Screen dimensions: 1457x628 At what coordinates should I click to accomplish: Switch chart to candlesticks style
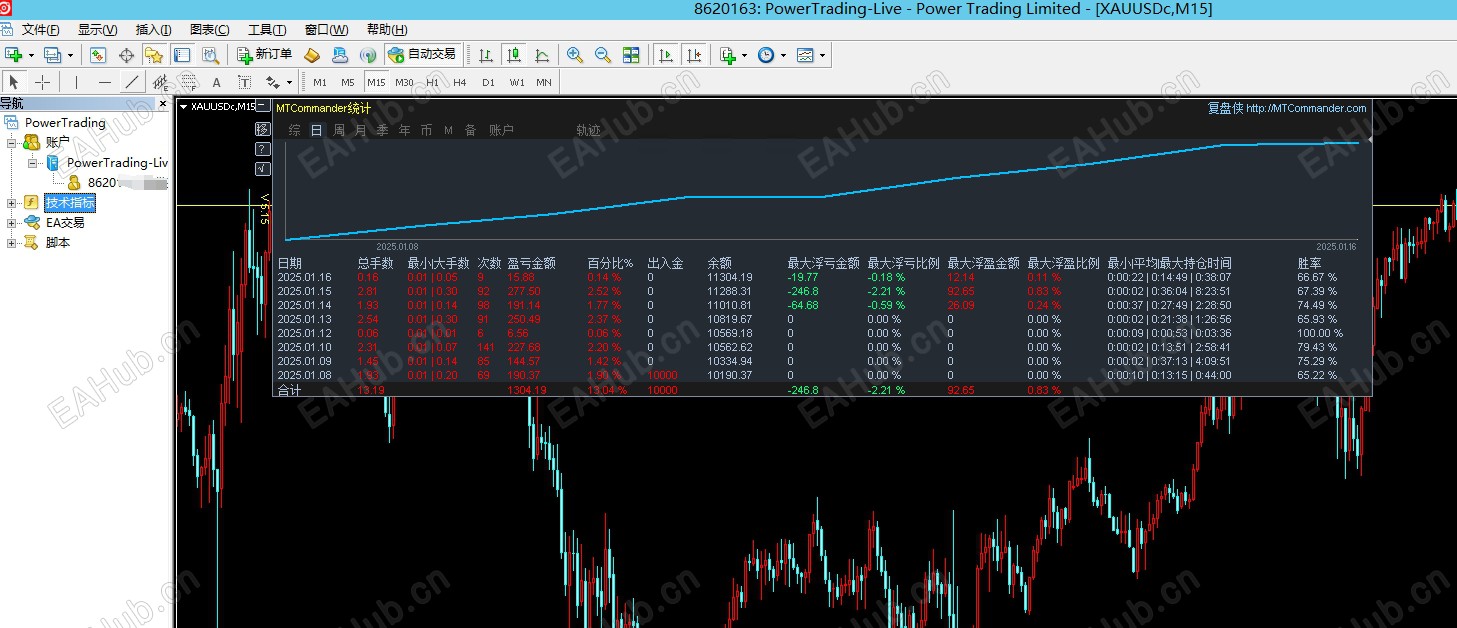(x=514, y=55)
